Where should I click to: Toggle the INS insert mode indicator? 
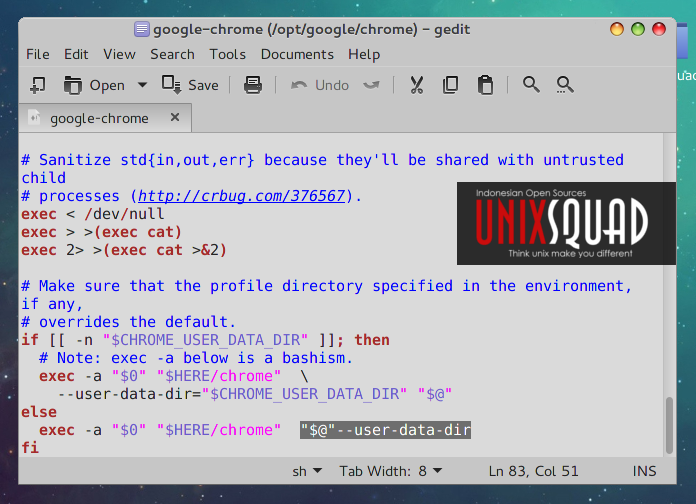click(x=644, y=471)
